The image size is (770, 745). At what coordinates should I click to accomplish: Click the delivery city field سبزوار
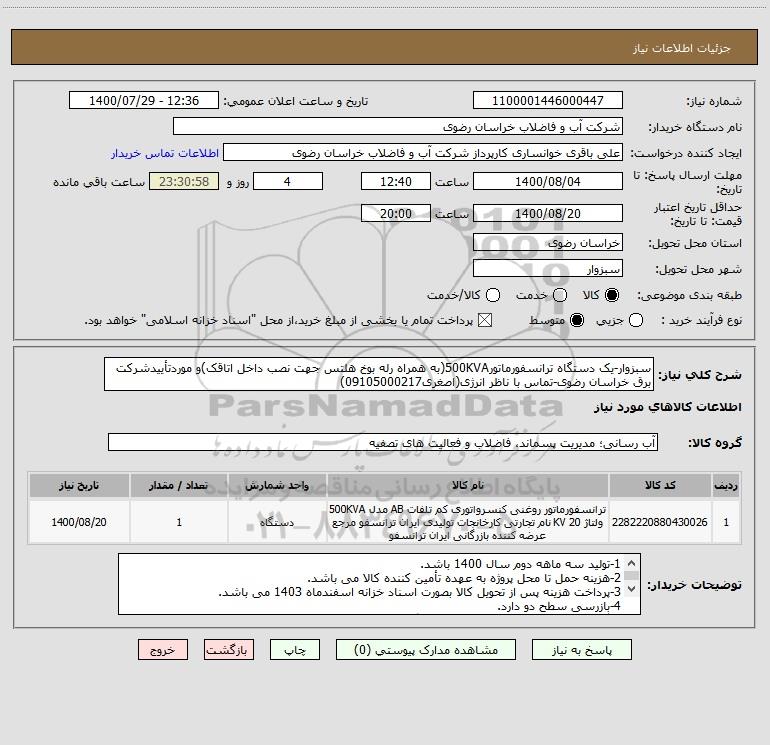(x=548, y=269)
